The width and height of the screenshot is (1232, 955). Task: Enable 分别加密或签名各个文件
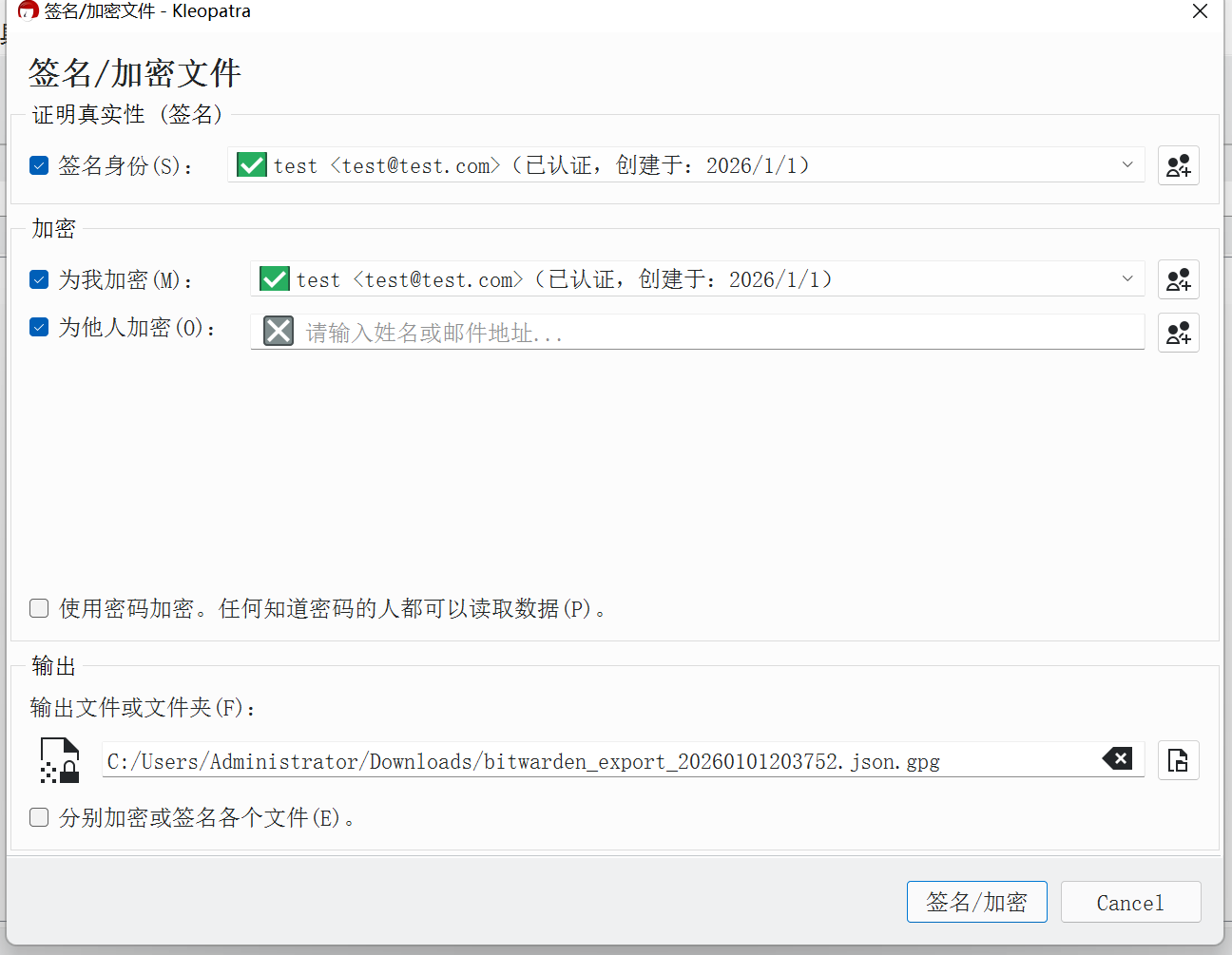[x=38, y=816]
